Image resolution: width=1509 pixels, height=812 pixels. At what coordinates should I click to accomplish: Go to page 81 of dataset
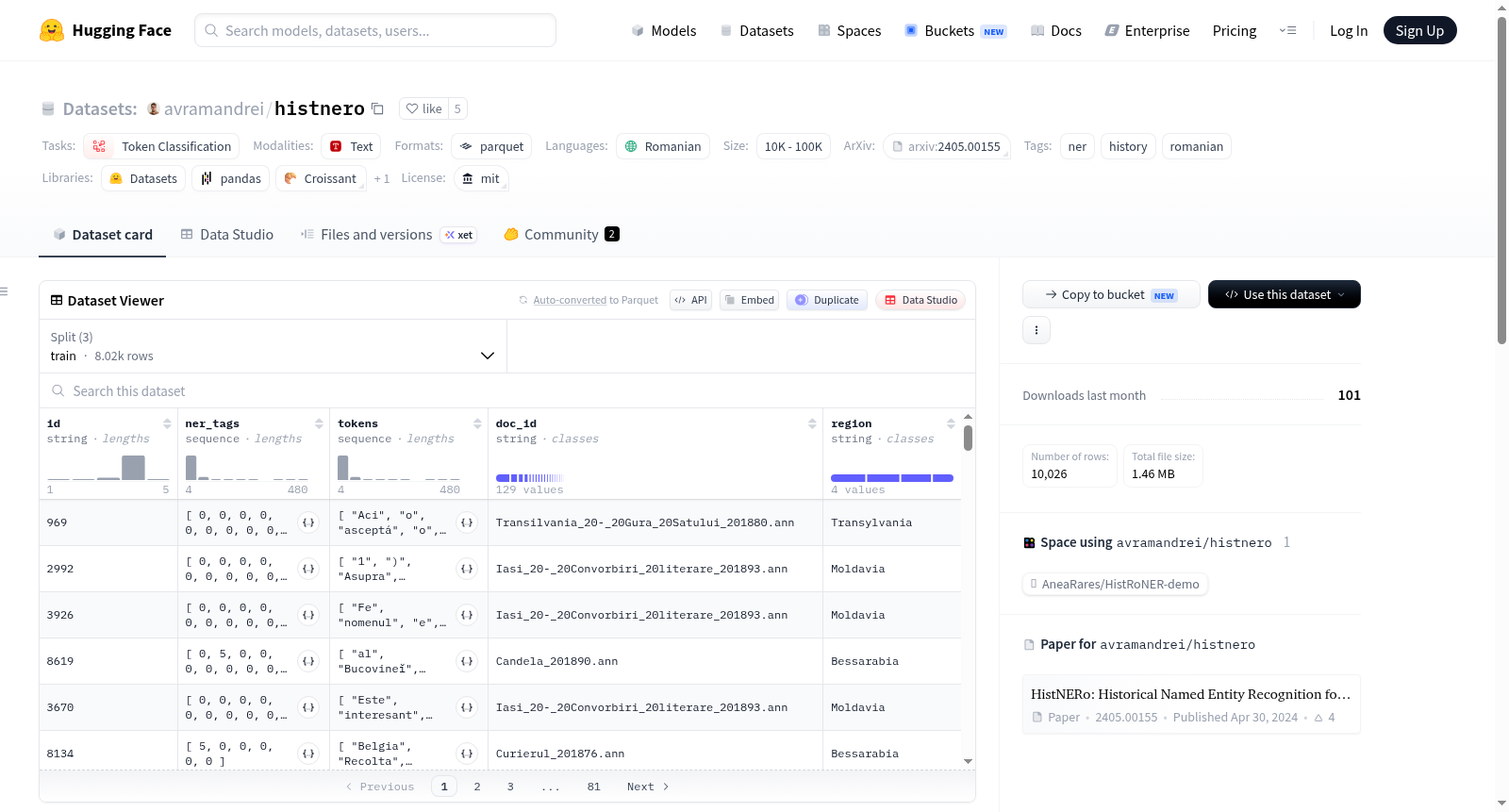pos(593,787)
